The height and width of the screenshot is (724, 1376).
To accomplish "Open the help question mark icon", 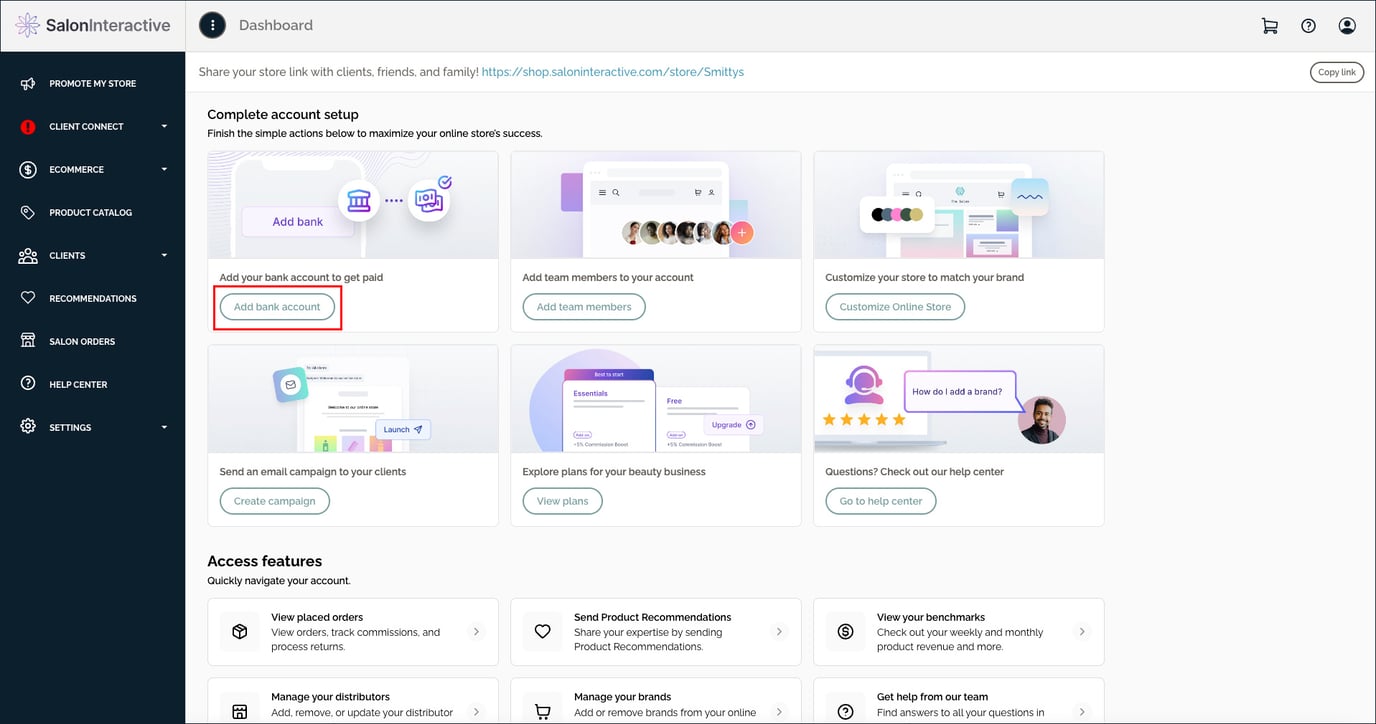I will (x=1308, y=26).
